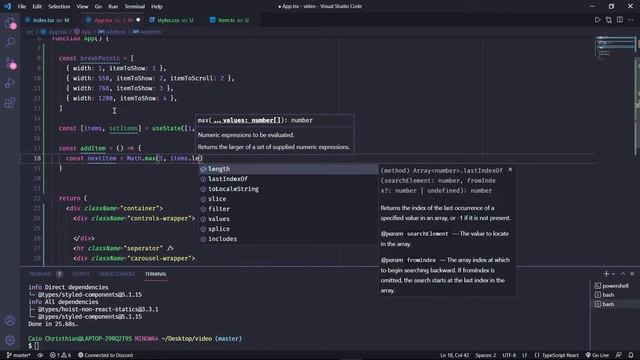The height and width of the screenshot is (360, 640).
Task: Open editor More Actions ellipsis
Action: pos(631,20)
